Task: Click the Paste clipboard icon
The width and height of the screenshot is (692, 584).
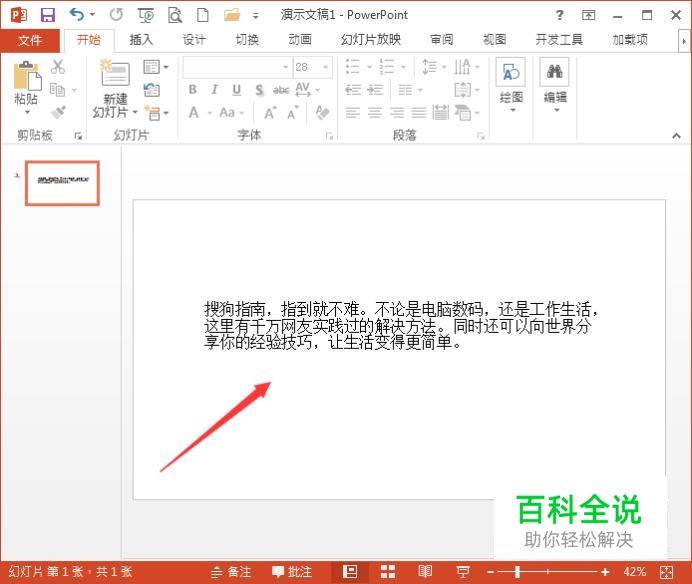Action: tap(27, 75)
